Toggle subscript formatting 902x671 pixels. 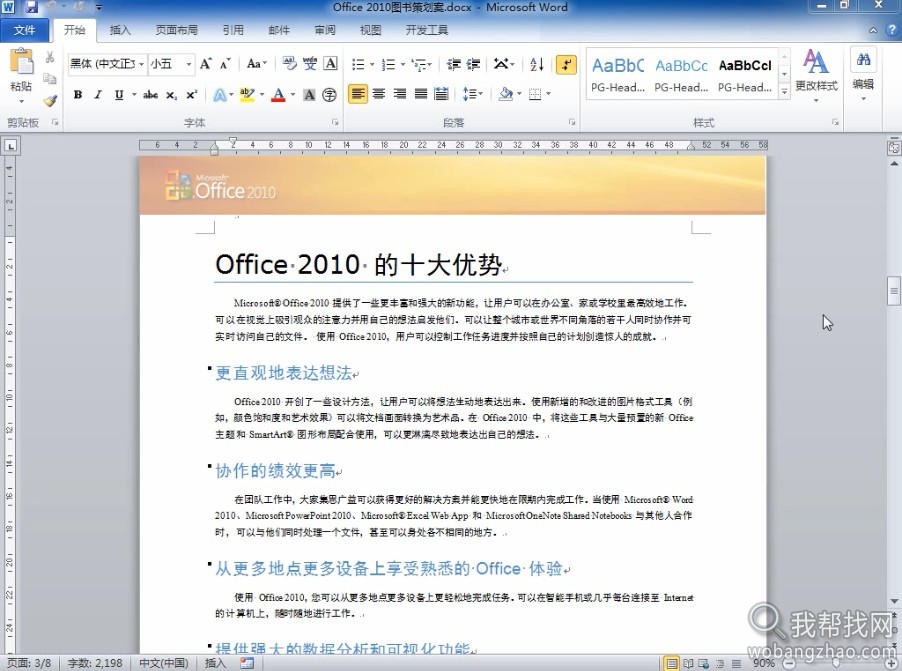point(171,95)
